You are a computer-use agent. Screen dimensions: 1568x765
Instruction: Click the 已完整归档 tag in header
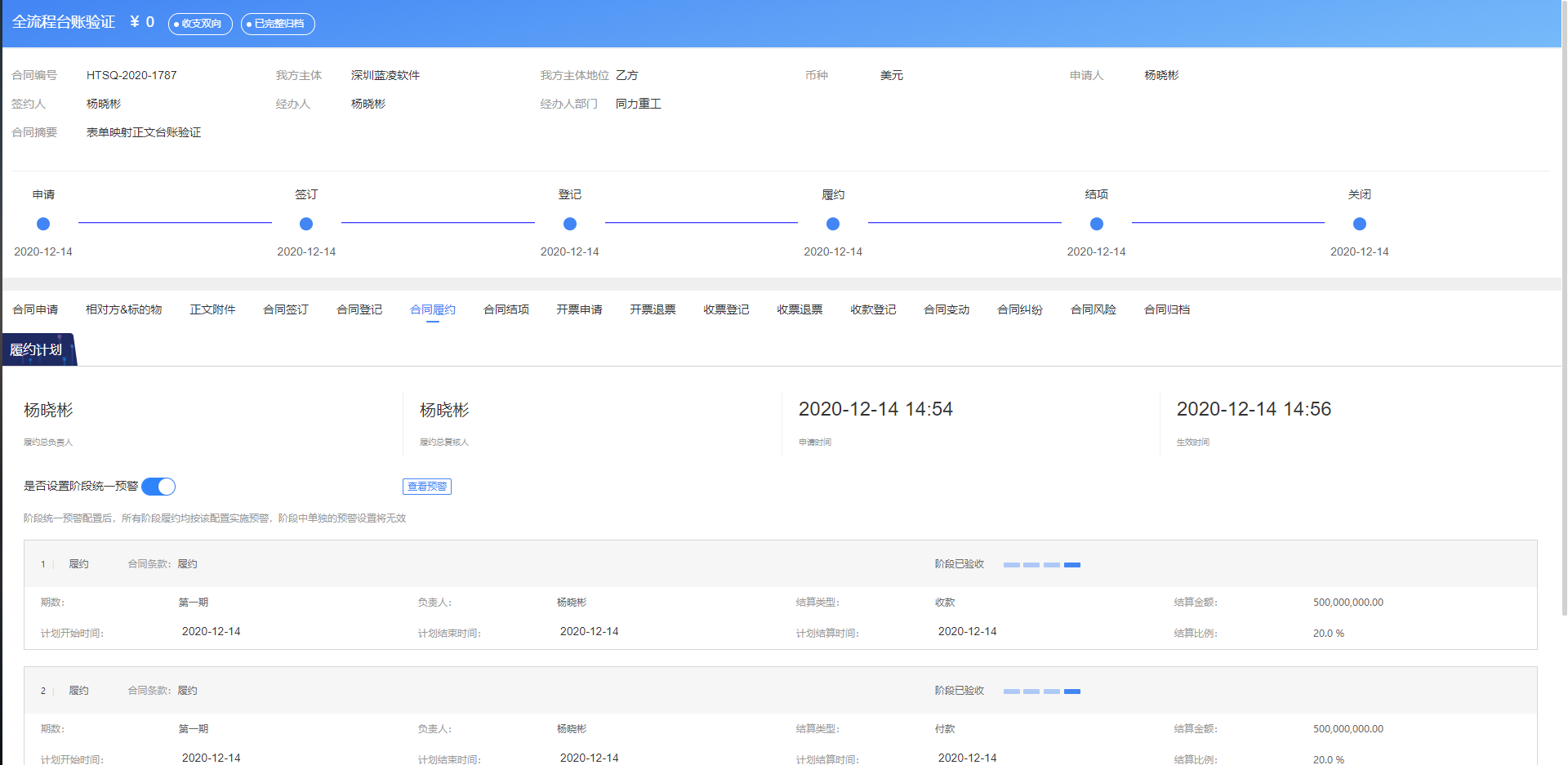pyautogui.click(x=278, y=24)
